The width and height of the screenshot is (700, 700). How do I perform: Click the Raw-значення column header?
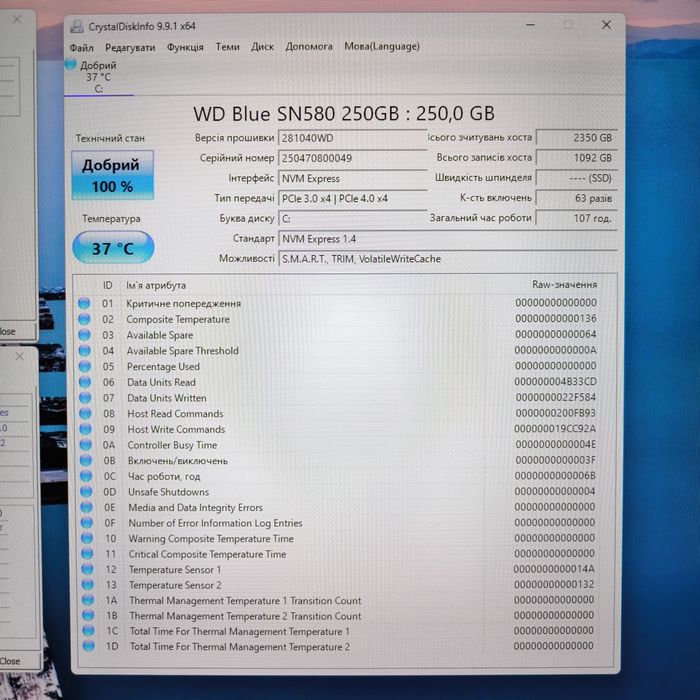tap(564, 284)
